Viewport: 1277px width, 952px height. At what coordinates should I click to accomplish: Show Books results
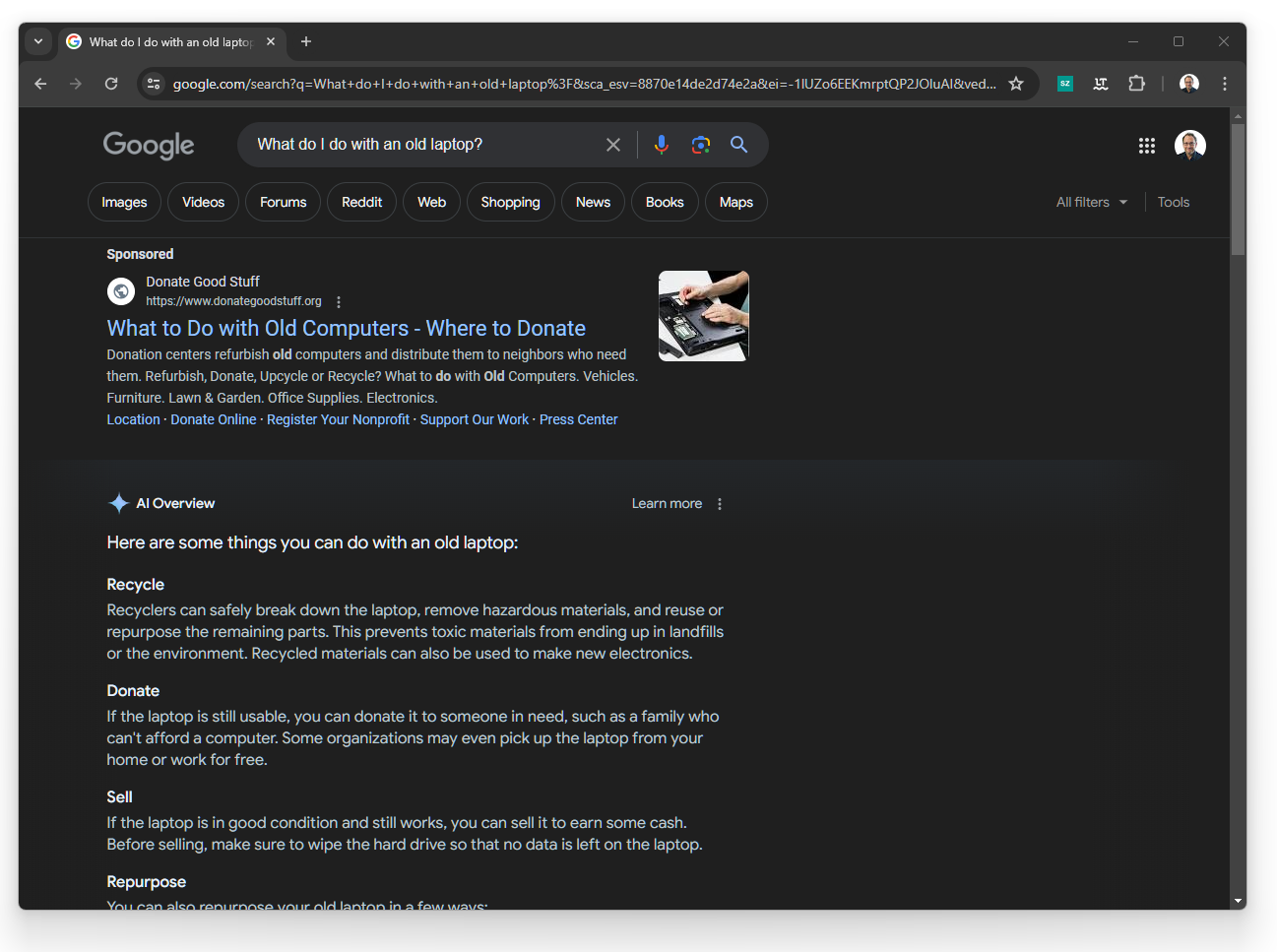point(665,202)
